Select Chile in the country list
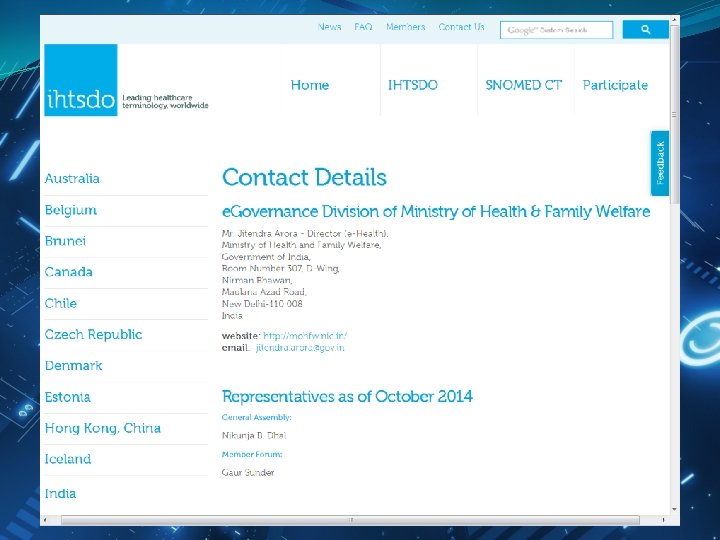Viewport: 720px width, 540px height. (x=61, y=303)
